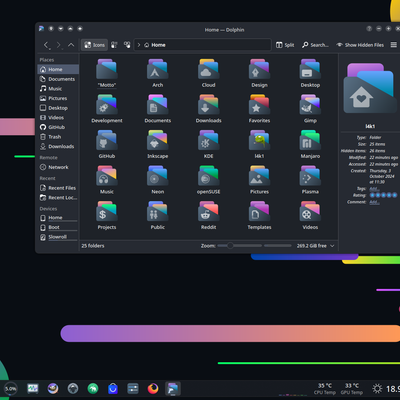The height and width of the screenshot is (400, 400).
Task: Select the Cloud folder icon
Action: point(208,69)
